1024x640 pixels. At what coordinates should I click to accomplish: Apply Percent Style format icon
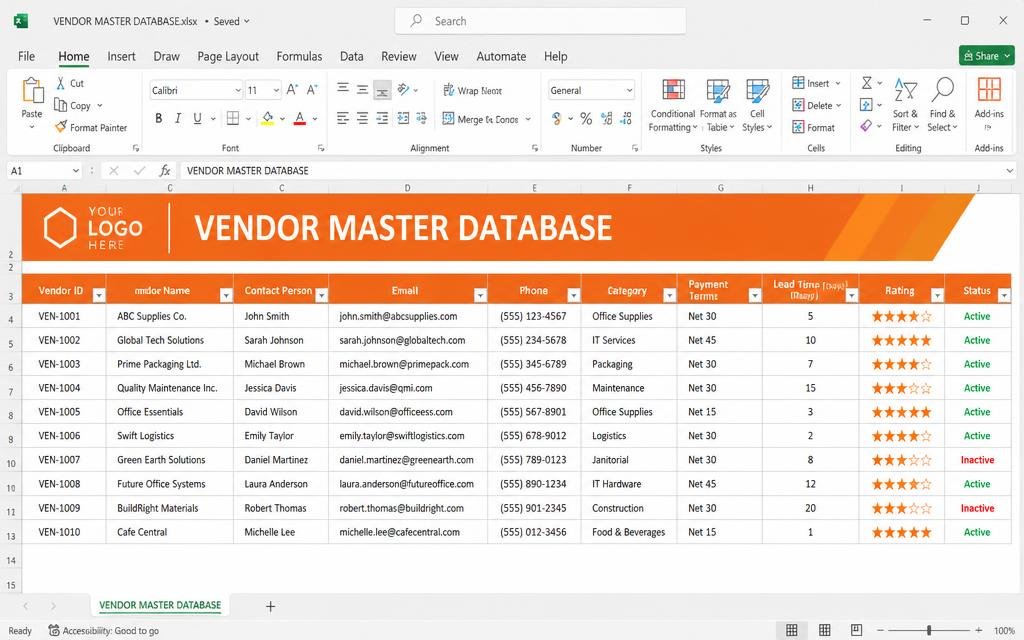[586, 118]
